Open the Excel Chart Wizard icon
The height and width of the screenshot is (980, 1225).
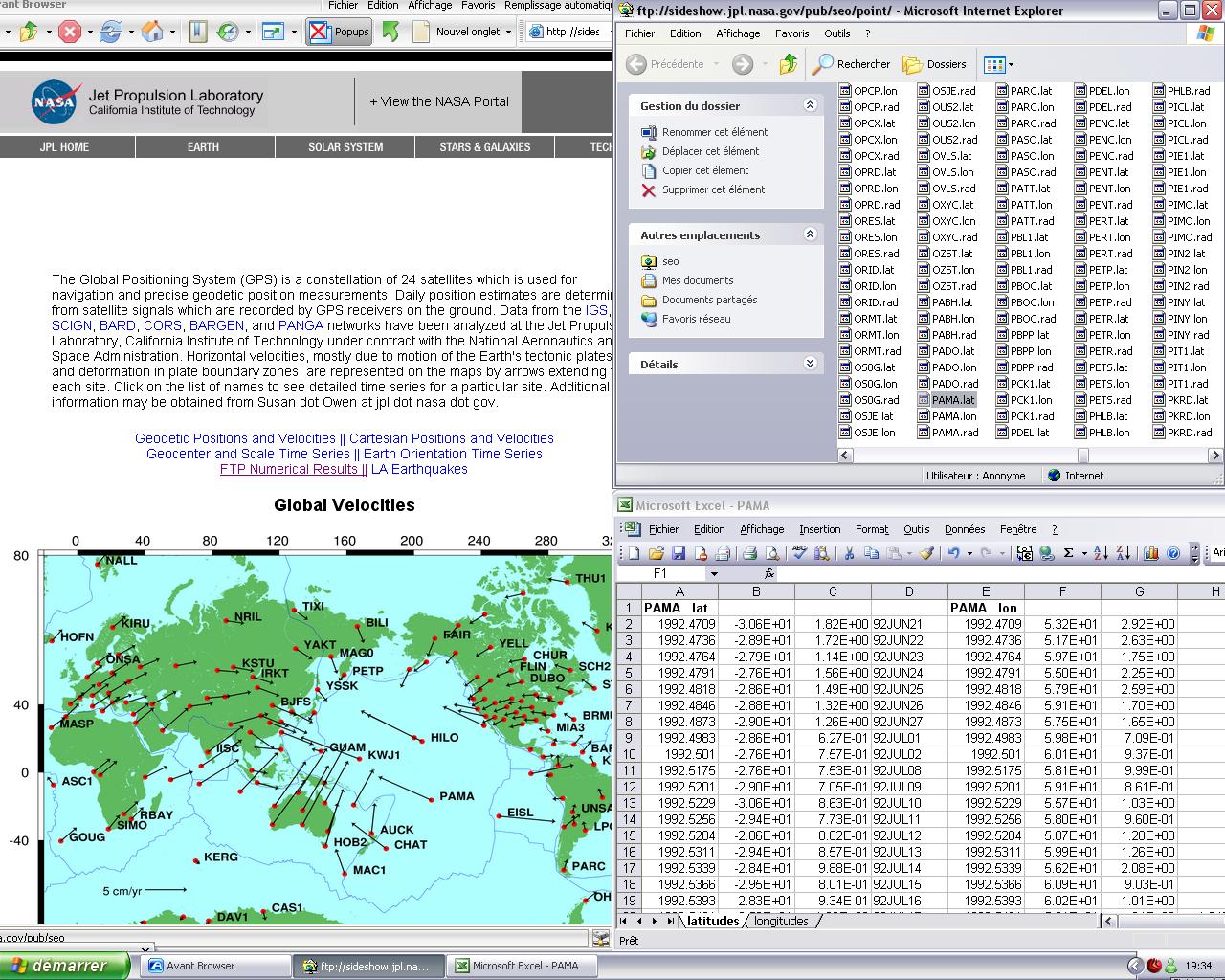tap(1151, 553)
